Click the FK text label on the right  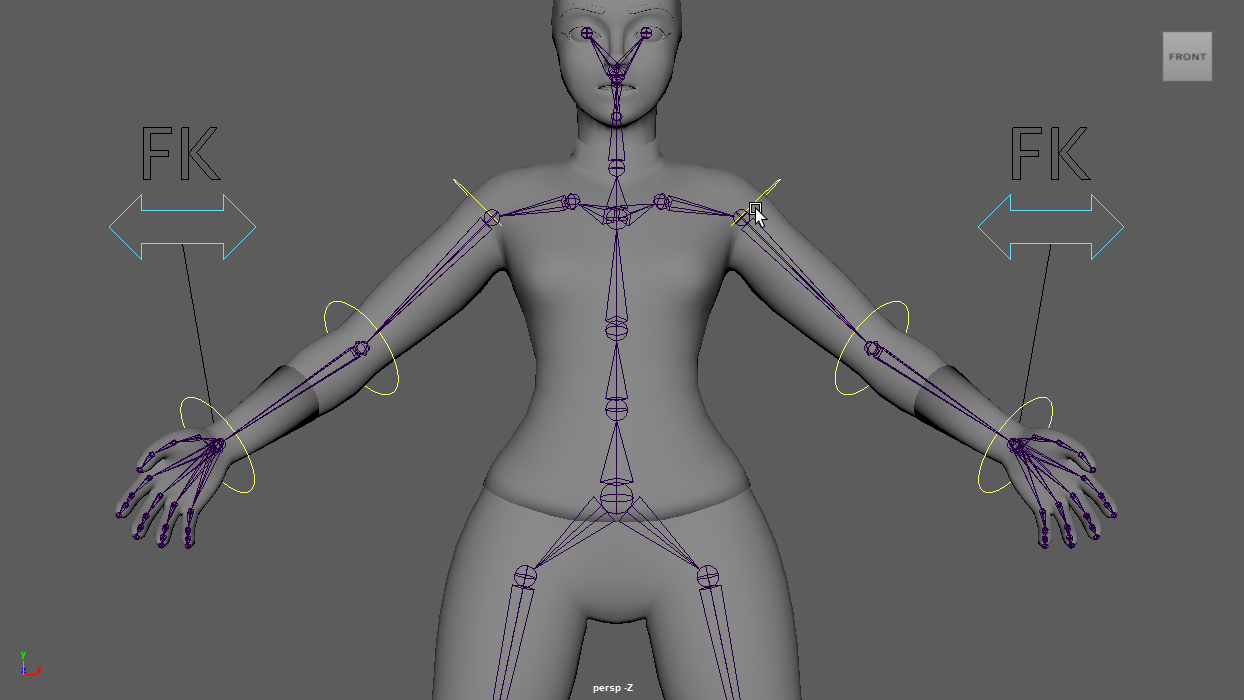(x=1049, y=154)
